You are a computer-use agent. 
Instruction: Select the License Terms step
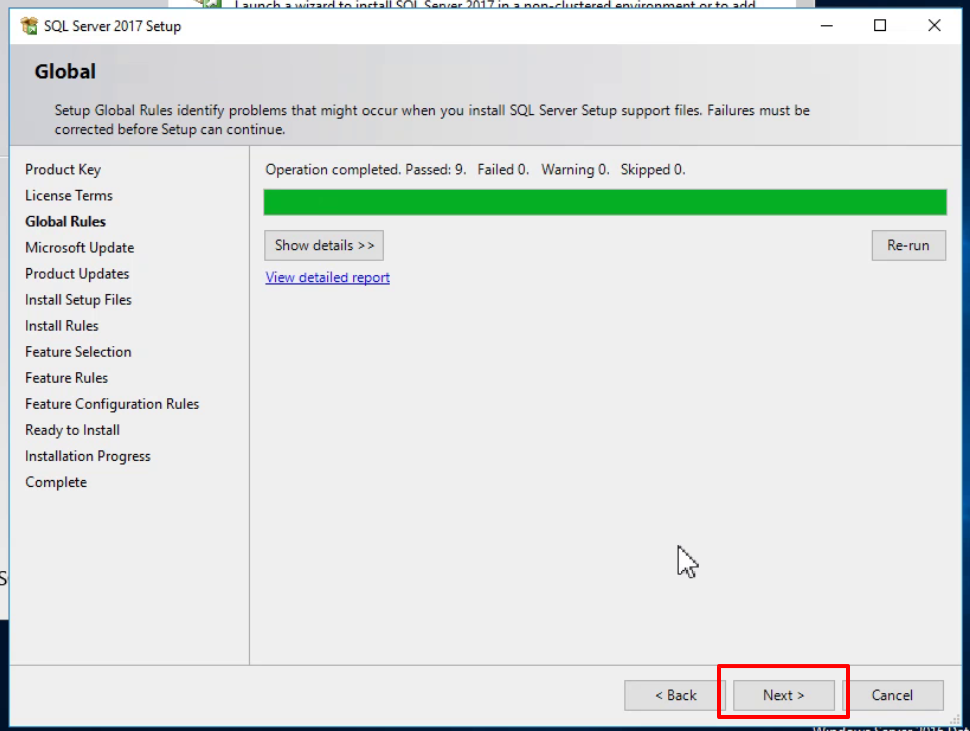(69, 195)
